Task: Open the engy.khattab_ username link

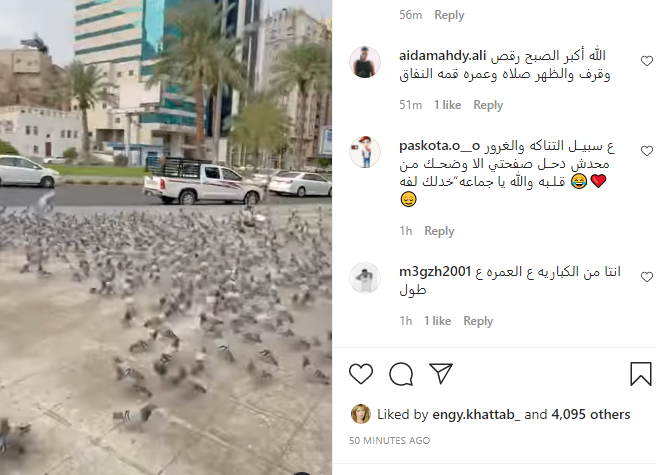Action: coord(476,414)
